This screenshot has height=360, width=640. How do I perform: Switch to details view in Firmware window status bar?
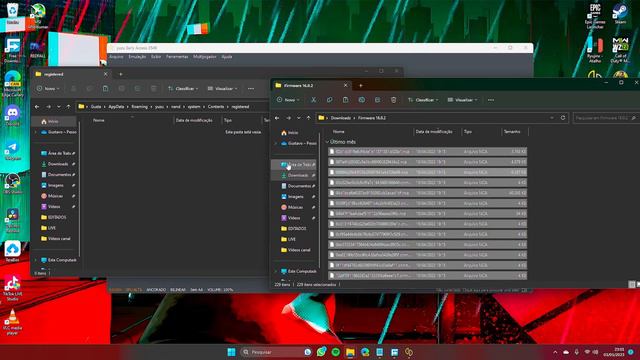[631, 284]
